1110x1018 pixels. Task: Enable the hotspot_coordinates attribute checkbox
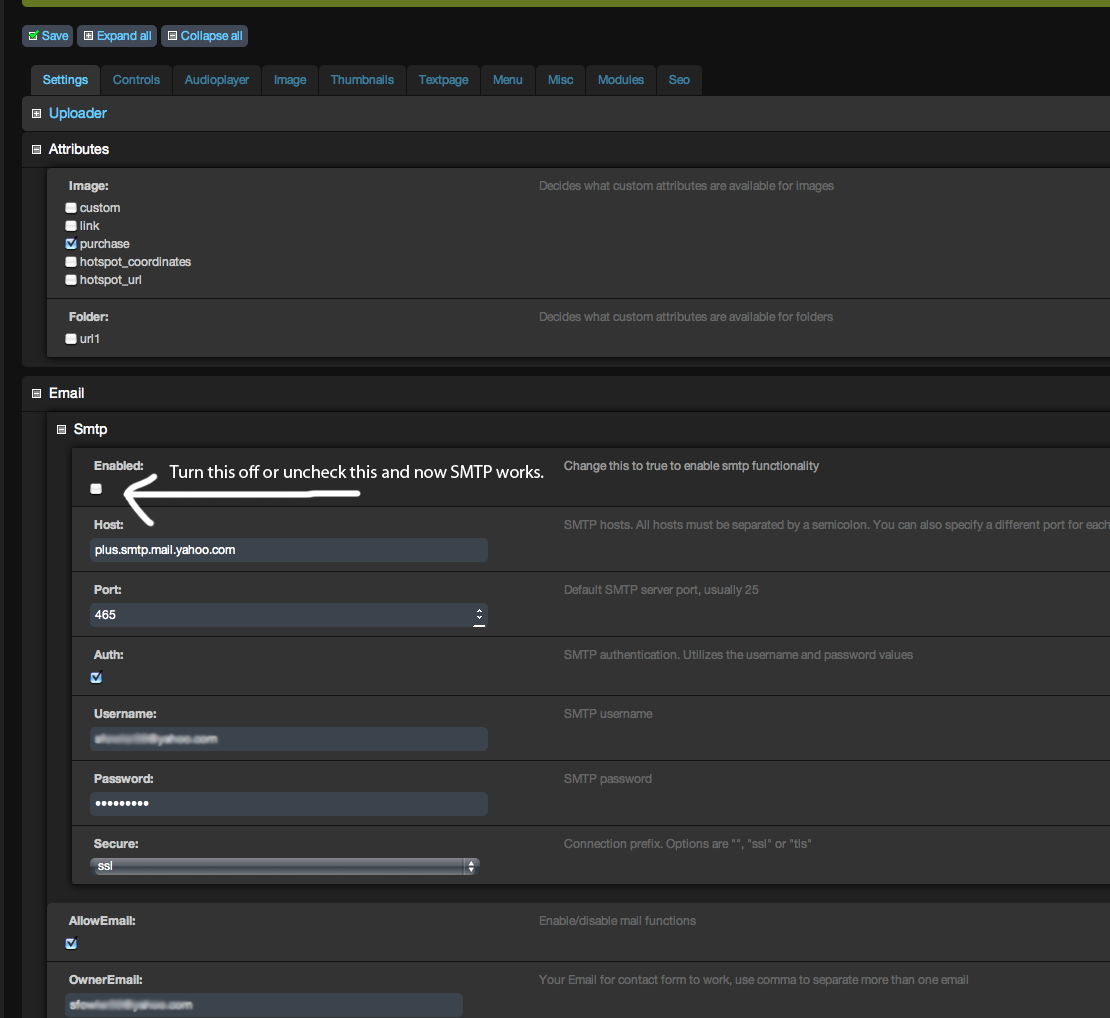[x=71, y=262]
